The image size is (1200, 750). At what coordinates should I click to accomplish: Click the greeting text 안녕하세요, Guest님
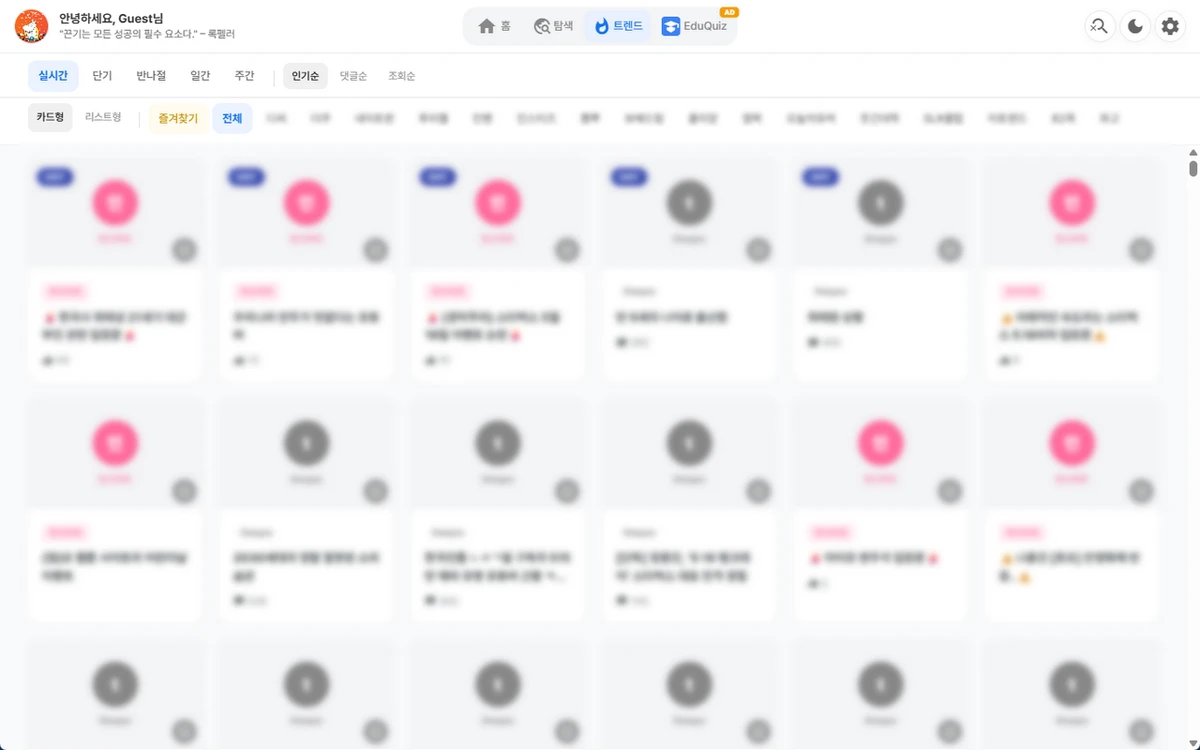tap(112, 18)
